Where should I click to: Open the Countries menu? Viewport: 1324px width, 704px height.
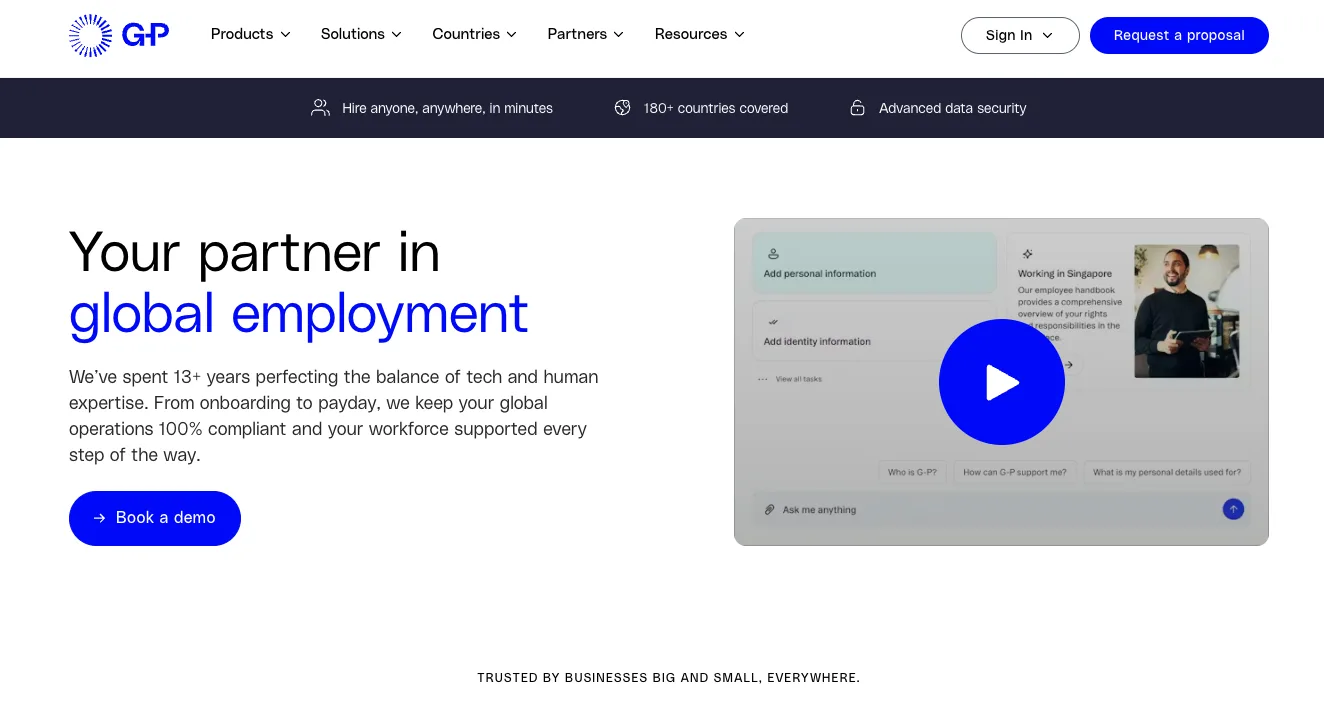point(474,34)
